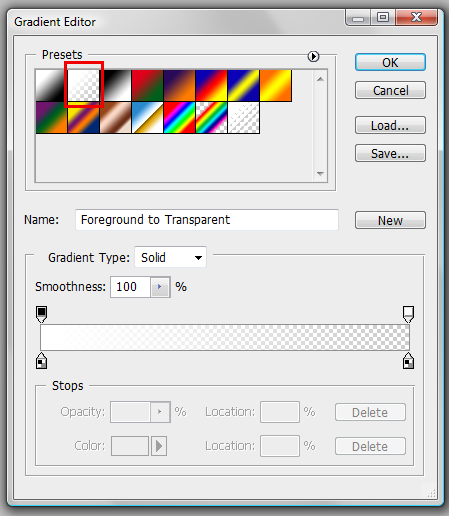Open the Gradient Type dropdown
Screen dimensions: 449x516
click(170, 257)
